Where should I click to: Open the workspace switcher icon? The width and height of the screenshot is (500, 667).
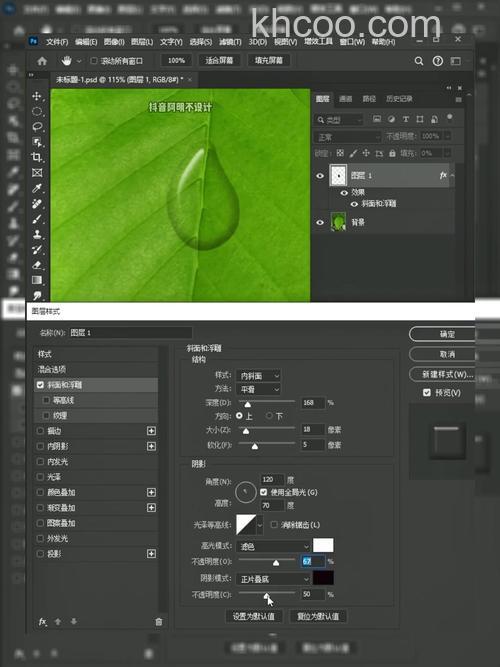[x=456, y=61]
